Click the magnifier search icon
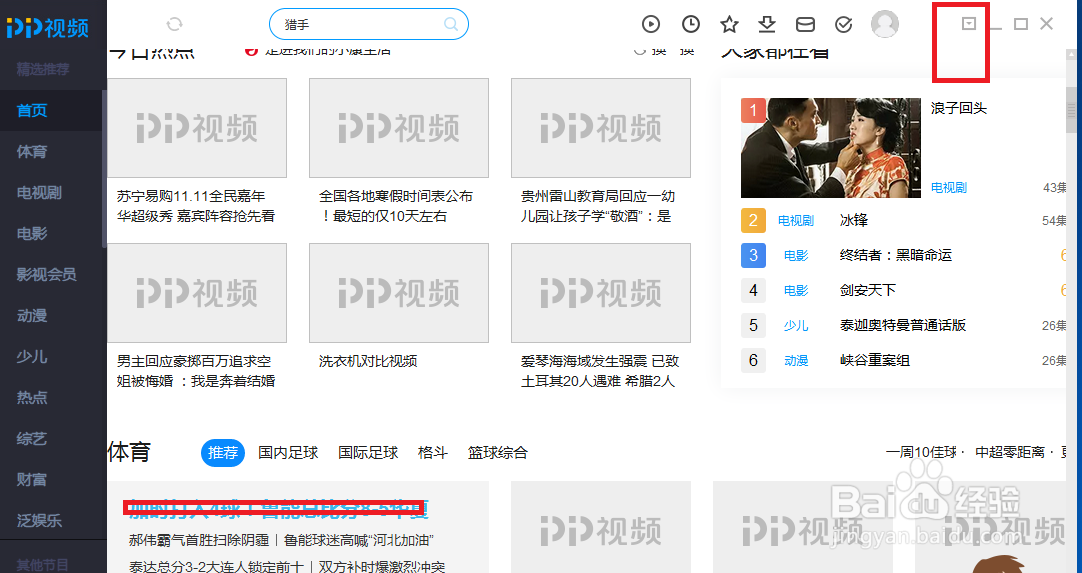This screenshot has width=1082, height=573. pyautogui.click(x=451, y=25)
